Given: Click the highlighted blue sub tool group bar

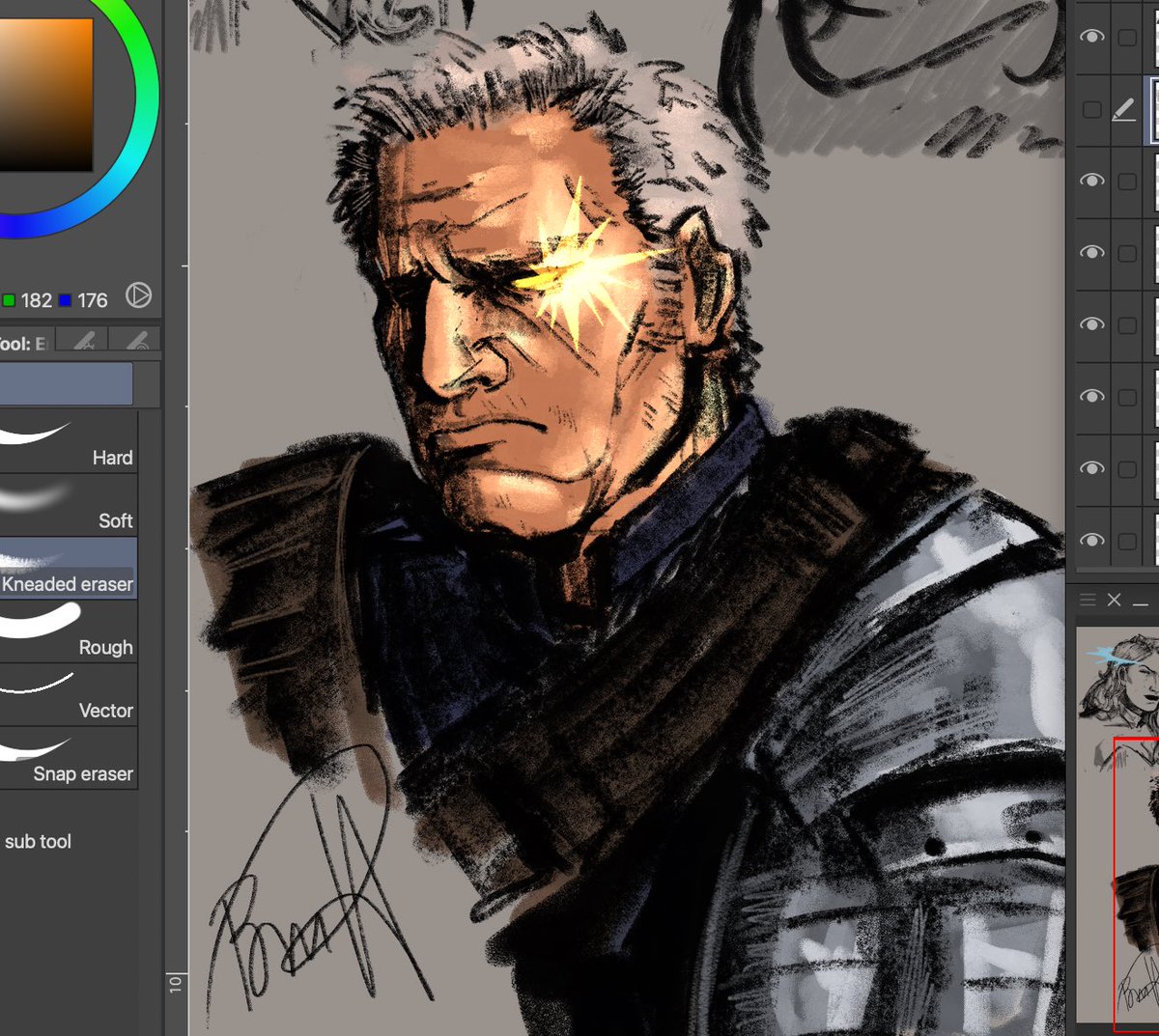Looking at the screenshot, I should pyautogui.click(x=66, y=383).
